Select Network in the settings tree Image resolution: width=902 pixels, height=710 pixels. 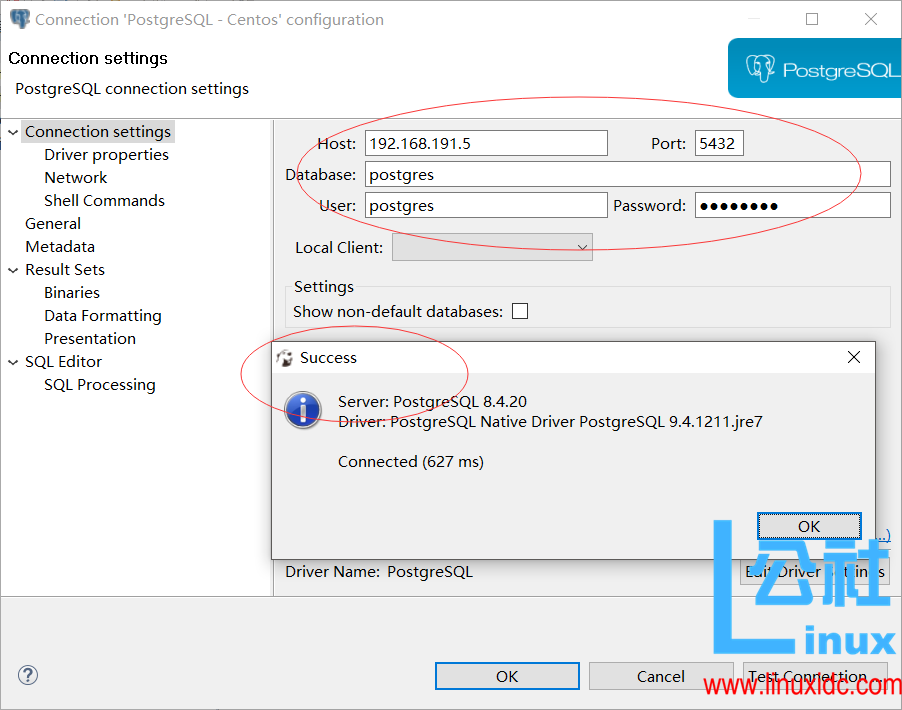tap(75, 177)
